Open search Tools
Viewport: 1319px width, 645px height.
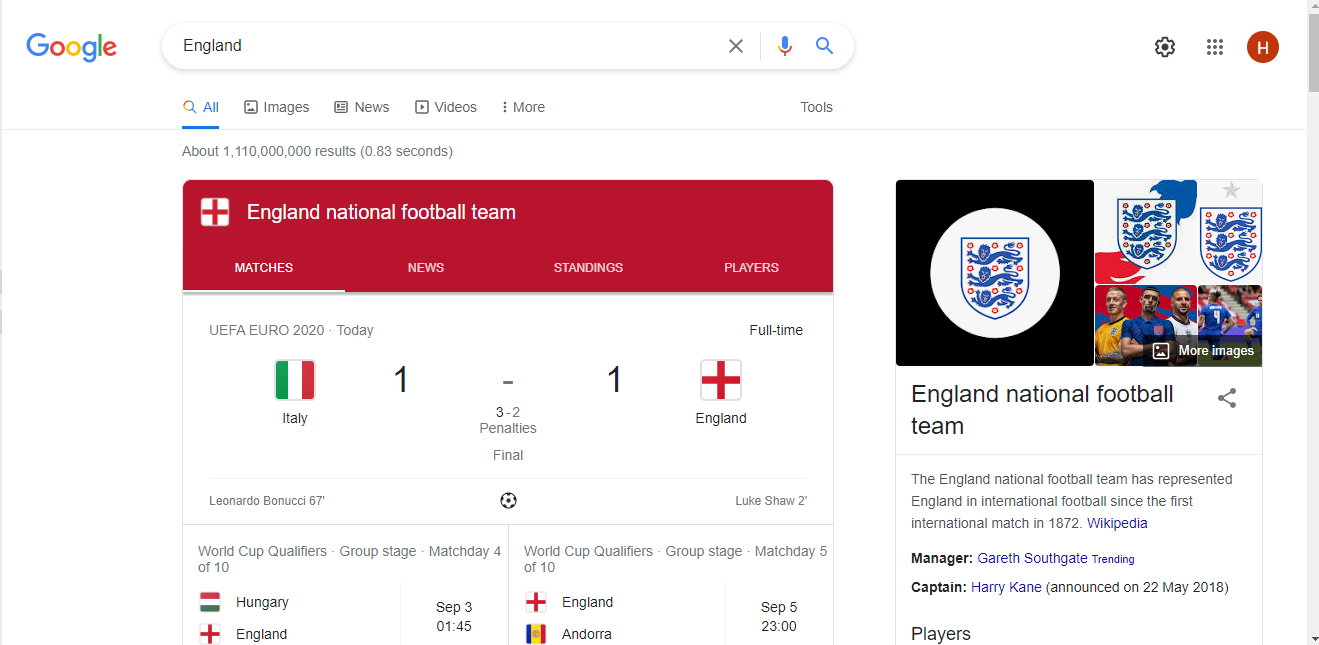tap(816, 107)
